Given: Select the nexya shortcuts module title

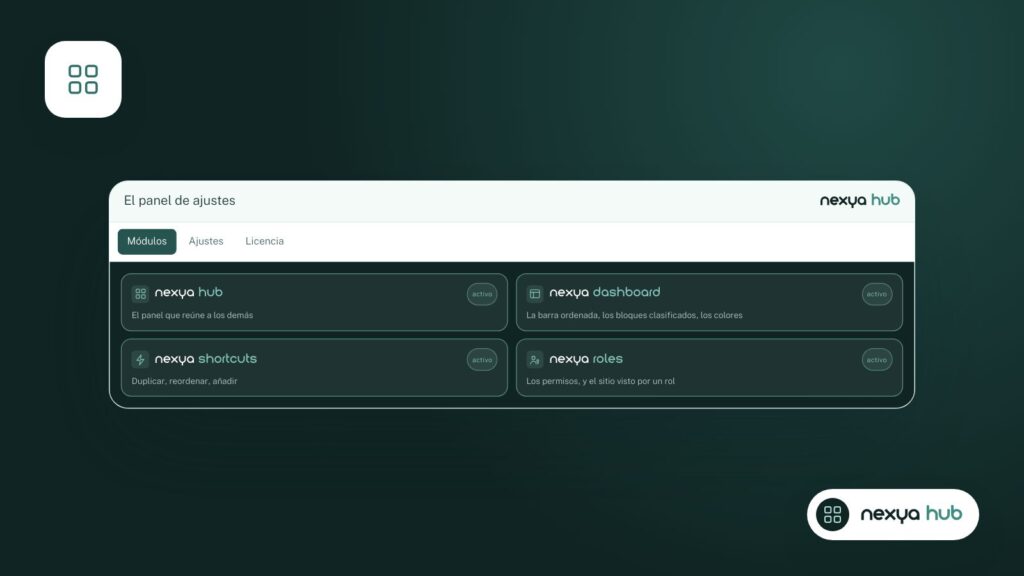Looking at the screenshot, I should coord(206,359).
